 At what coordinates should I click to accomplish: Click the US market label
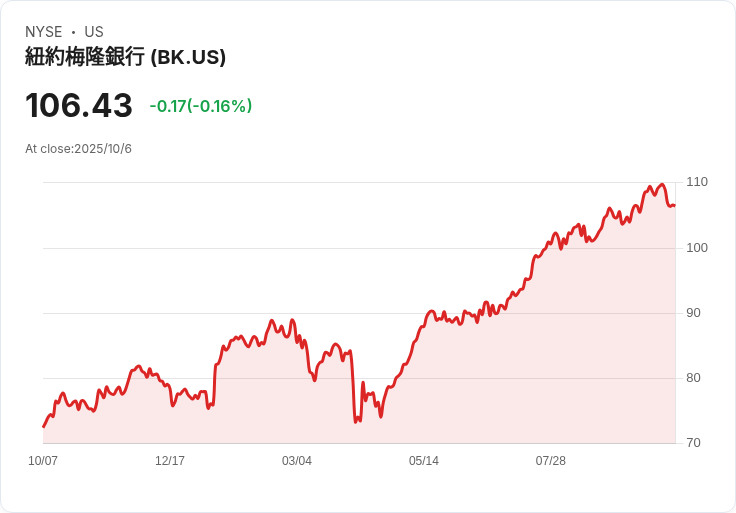click(x=94, y=32)
